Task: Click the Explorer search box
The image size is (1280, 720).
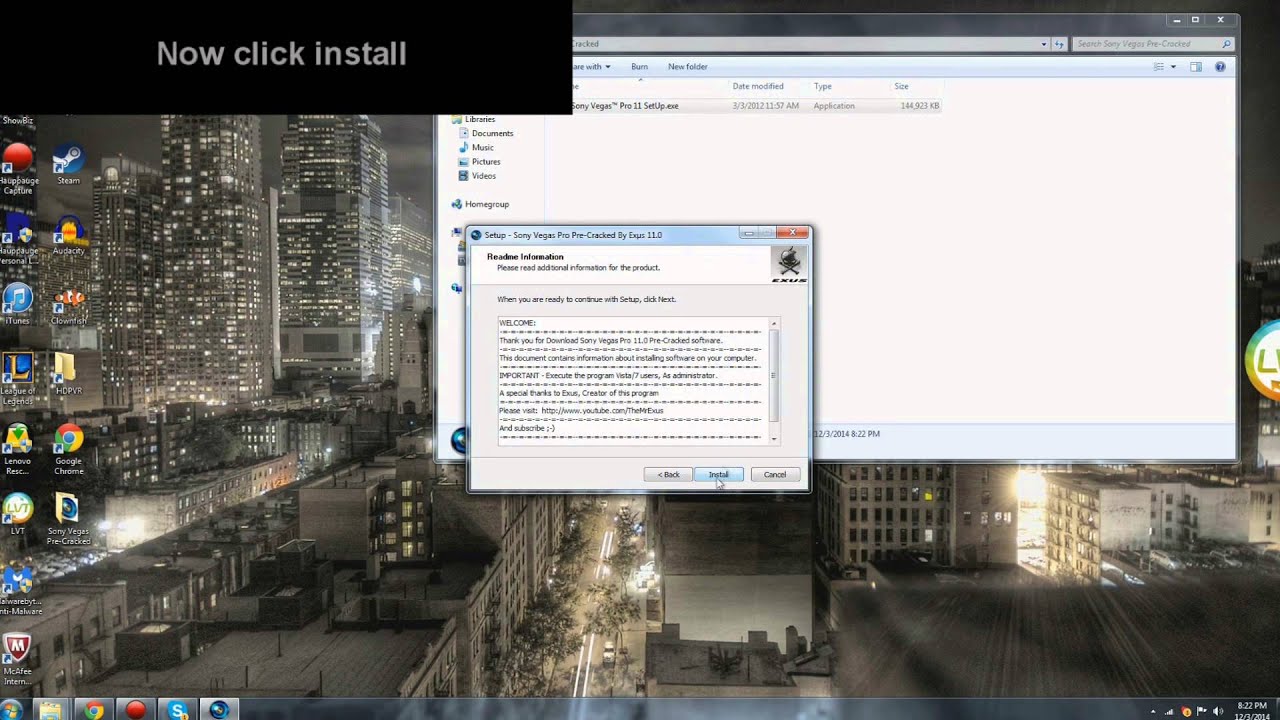Action: pyautogui.click(x=1153, y=44)
